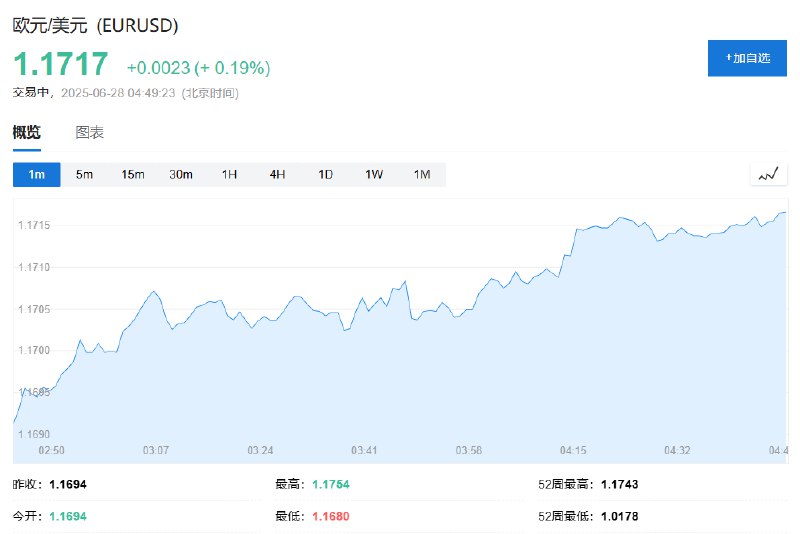This screenshot has width=800, height=534.
Task: Click the 最低 value 1.1680
Action: [x=331, y=516]
